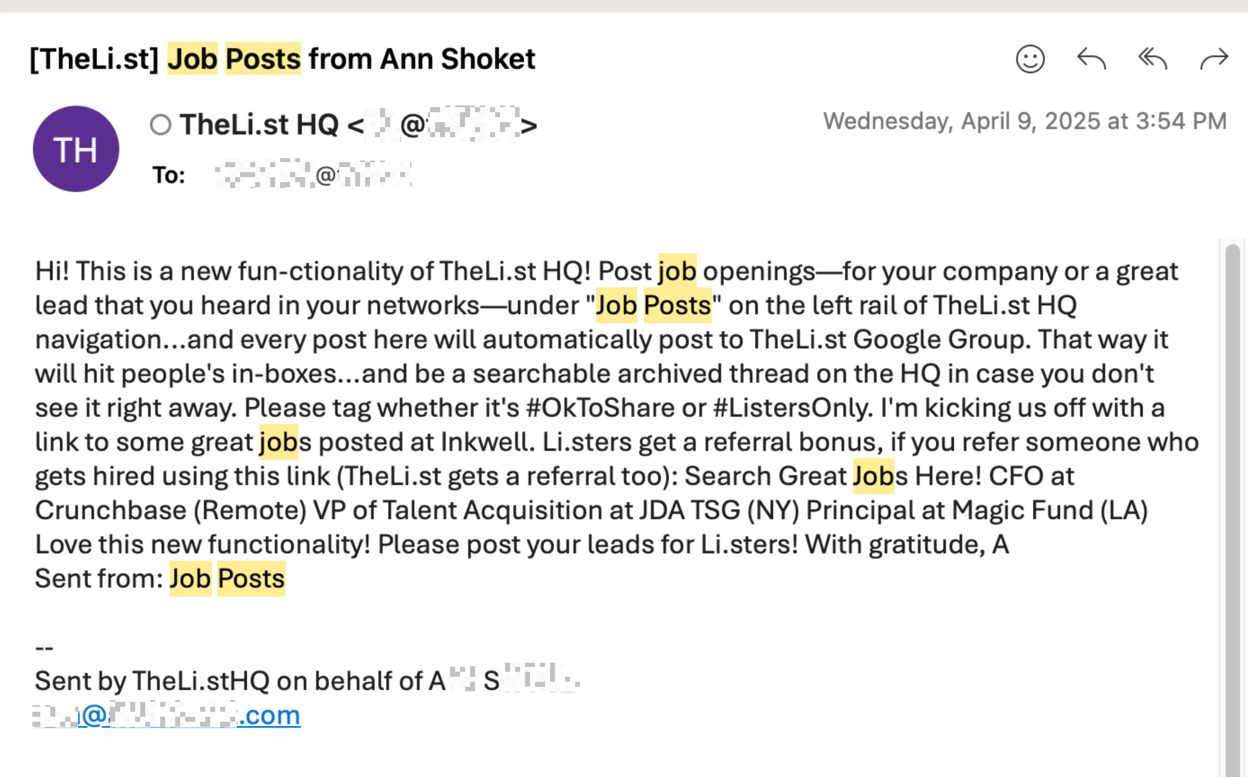Click the vertical scrollbar of the message body
Image resolution: width=1248 pixels, height=777 pixels.
[1232, 507]
